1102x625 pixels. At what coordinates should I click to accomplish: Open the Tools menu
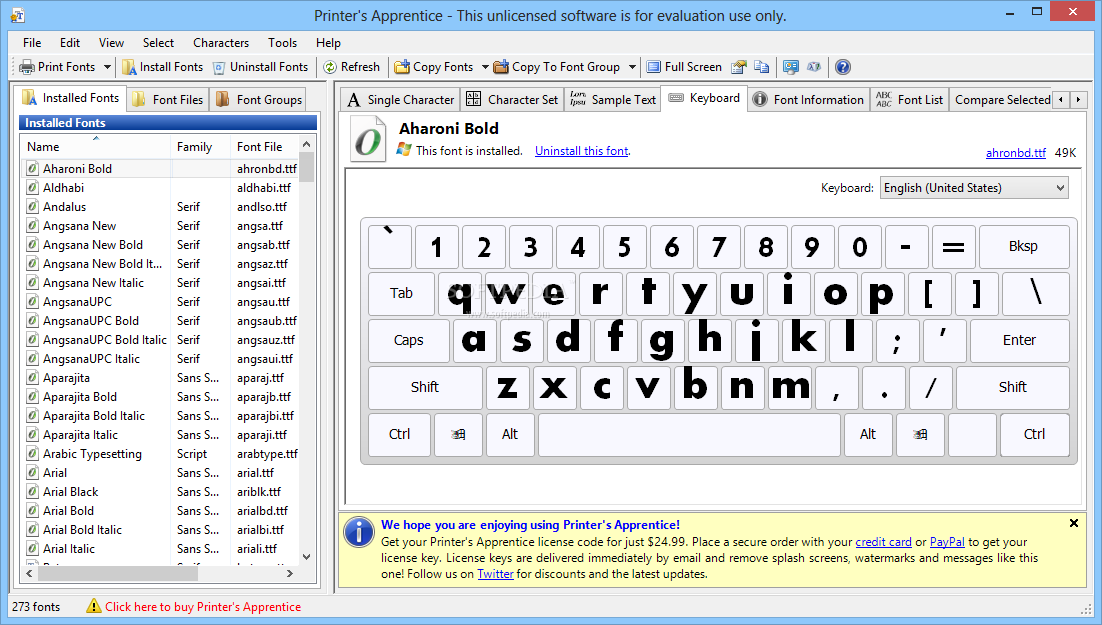pyautogui.click(x=283, y=43)
